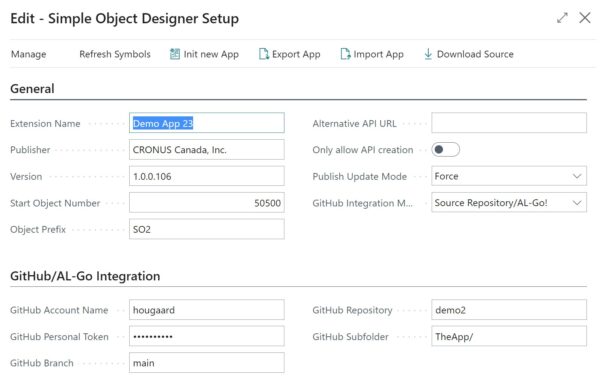Image resolution: width=600 pixels, height=384 pixels.
Task: Click the GitHub Personal Token field
Action: click(x=207, y=336)
